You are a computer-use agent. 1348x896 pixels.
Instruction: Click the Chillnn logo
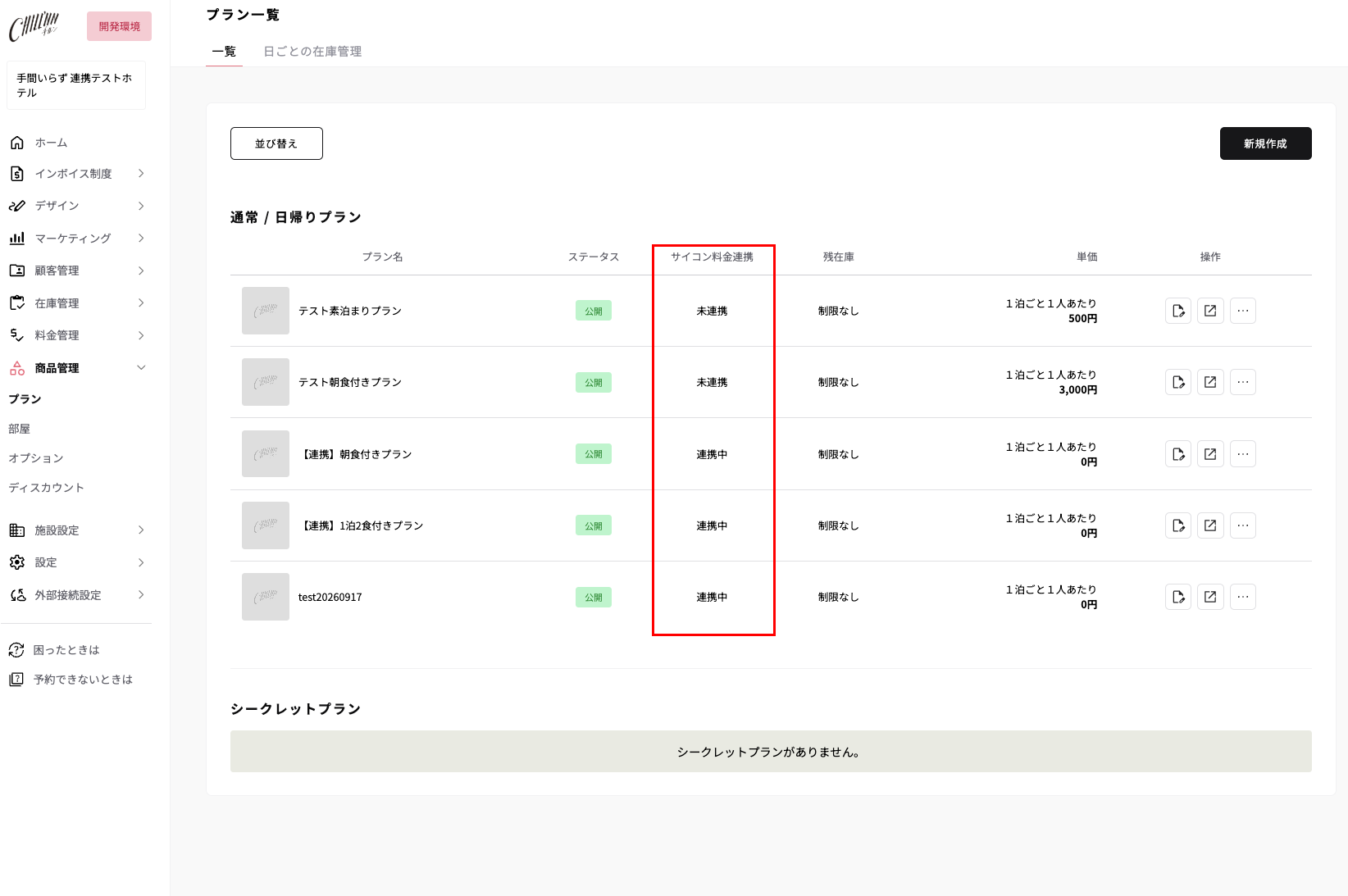[x=34, y=26]
